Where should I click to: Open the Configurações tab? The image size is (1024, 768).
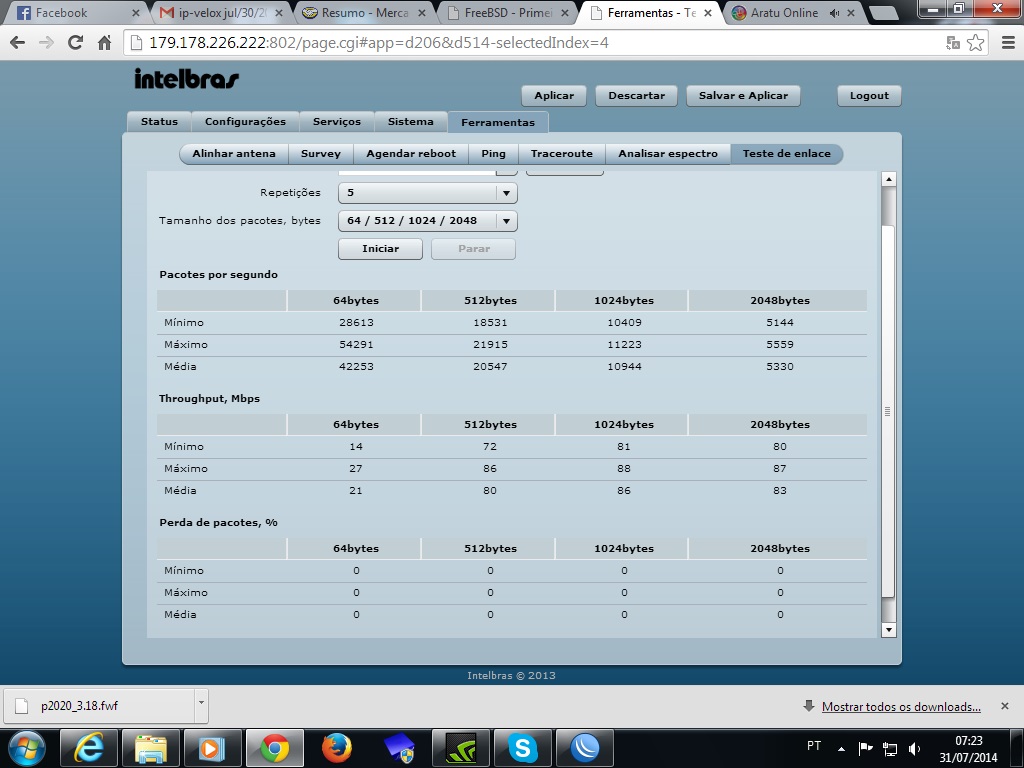click(x=246, y=121)
